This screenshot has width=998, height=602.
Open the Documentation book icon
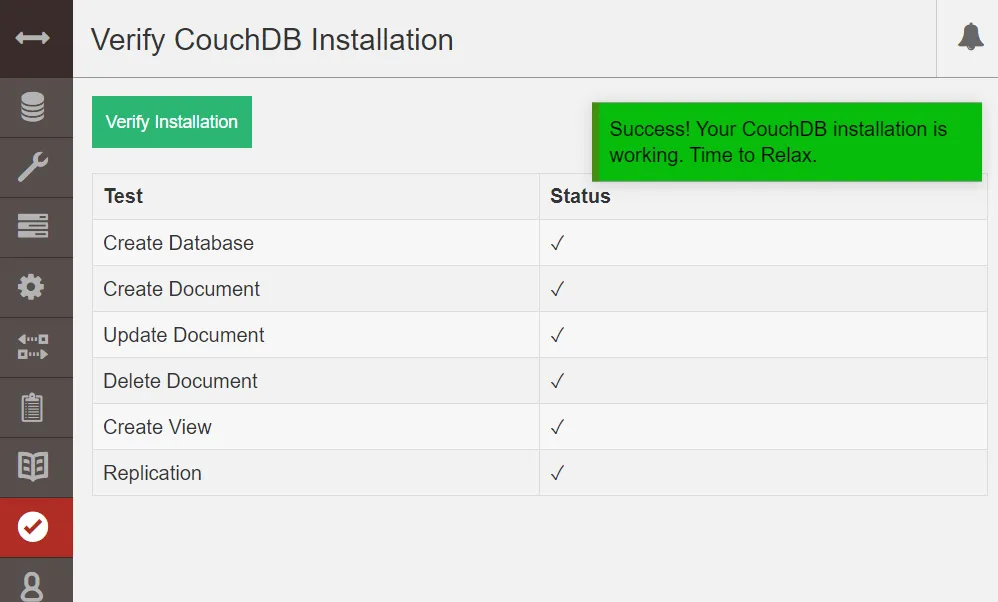click(x=32, y=466)
